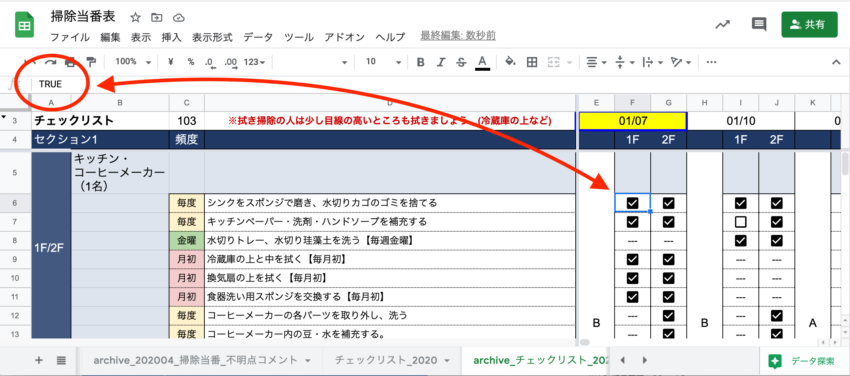Switch to チェックリスト_2020 sheet tab

pos(392,360)
